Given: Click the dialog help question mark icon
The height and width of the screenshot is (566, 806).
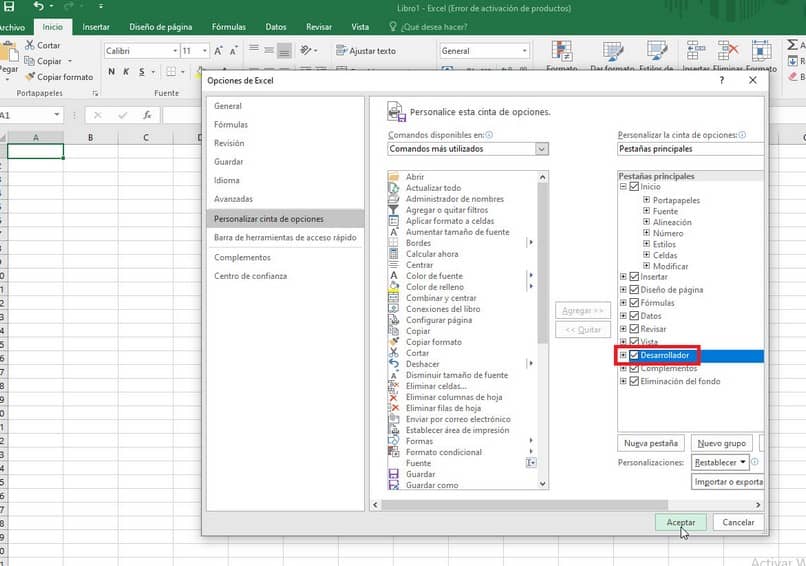Looking at the screenshot, I should click(x=722, y=80).
